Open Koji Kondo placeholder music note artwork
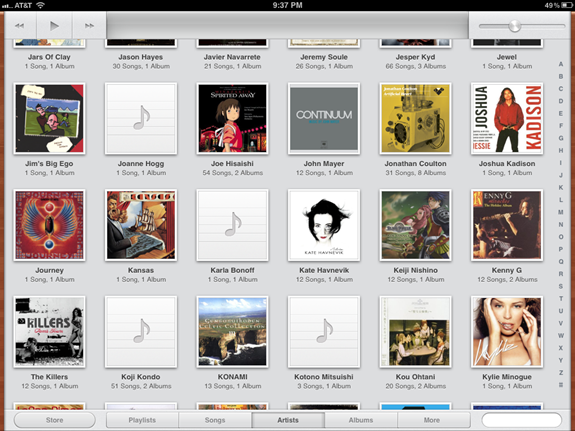 (x=141, y=332)
